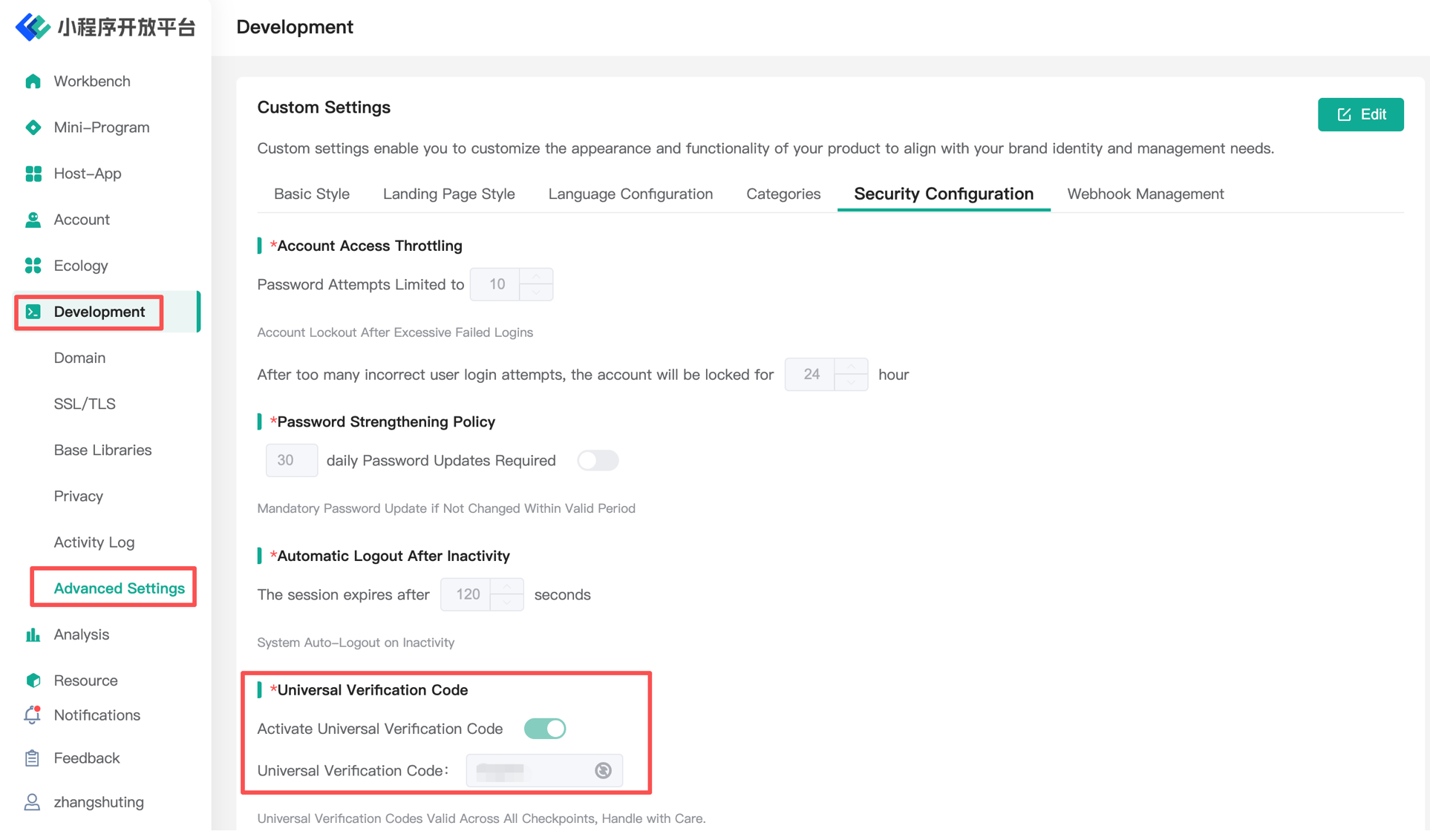The height and width of the screenshot is (840, 1430).
Task: Click the icon inside the verification code field
Action: coord(603,771)
